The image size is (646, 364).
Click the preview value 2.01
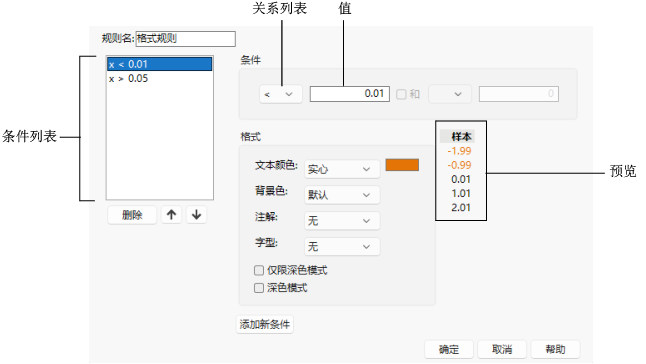(x=461, y=208)
